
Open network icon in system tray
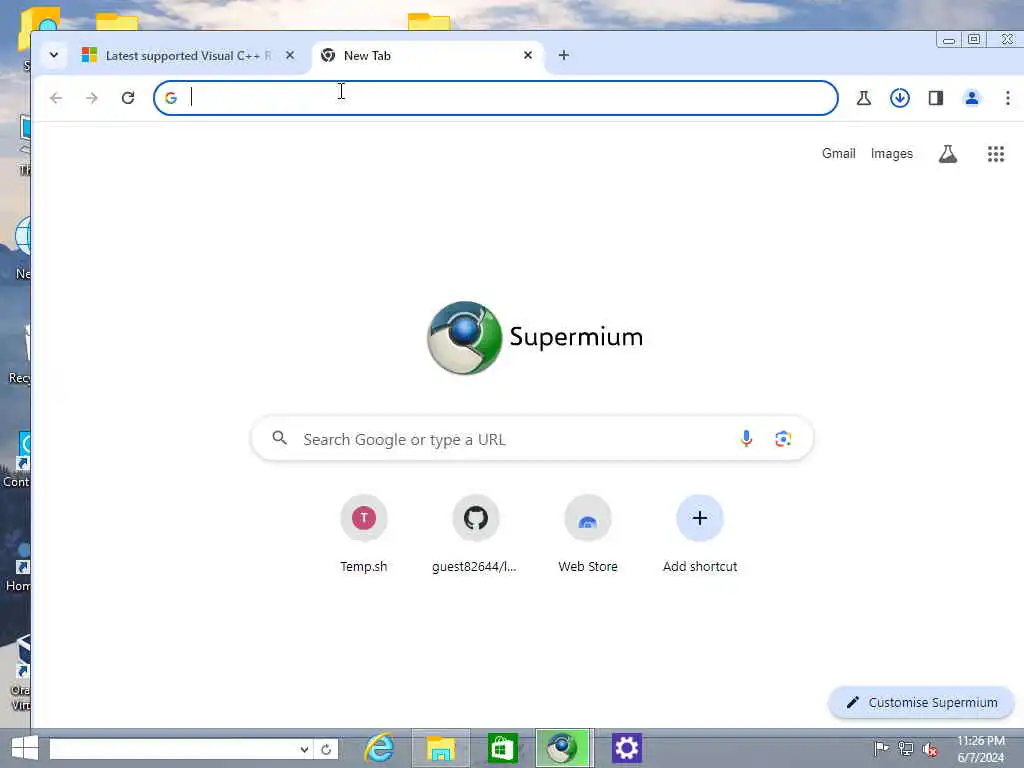(906, 749)
